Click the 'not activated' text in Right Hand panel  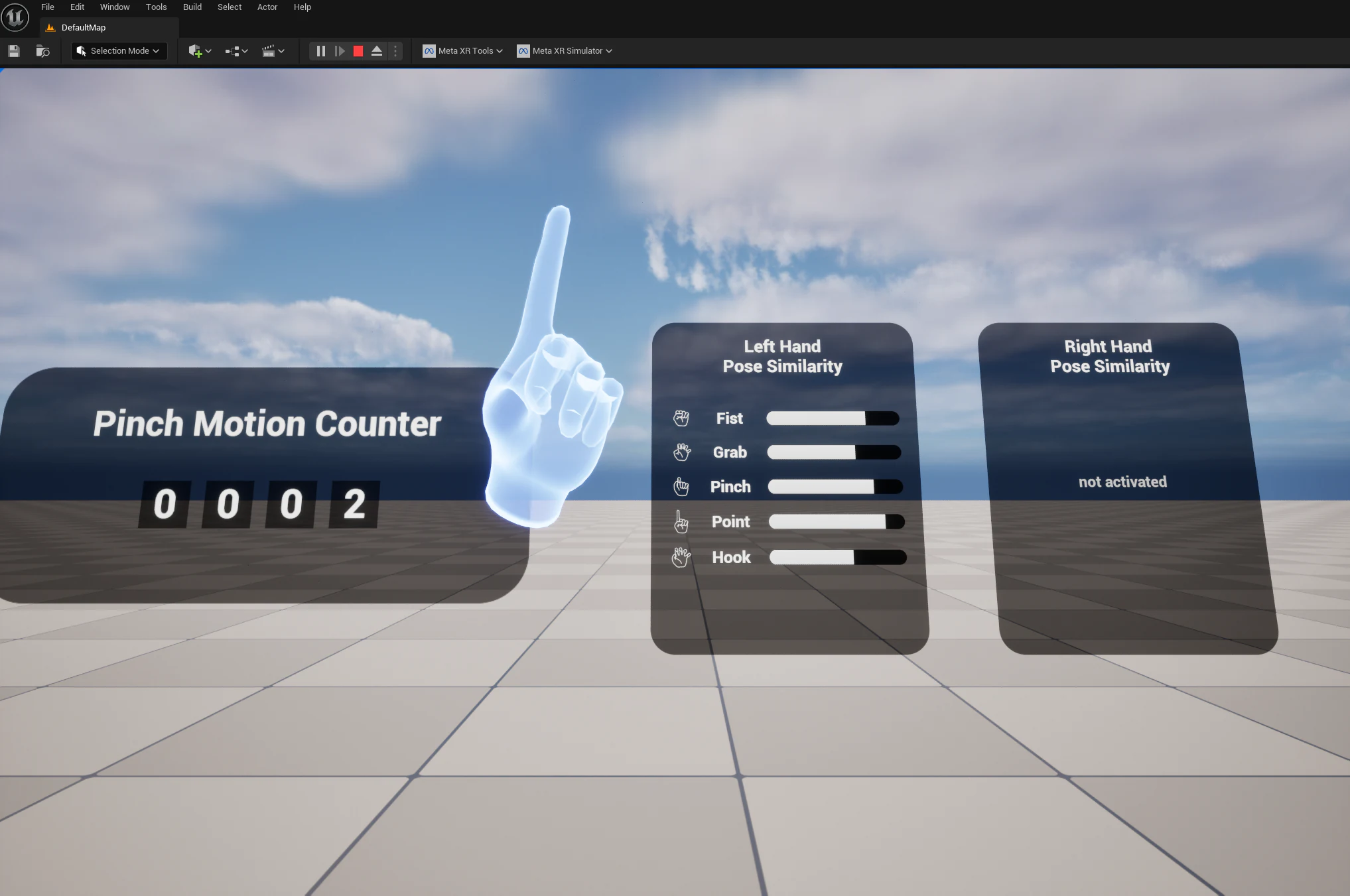[x=1122, y=482]
